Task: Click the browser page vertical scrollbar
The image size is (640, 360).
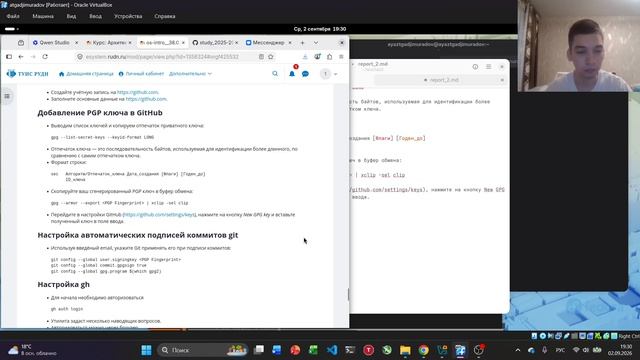Action: (348, 294)
